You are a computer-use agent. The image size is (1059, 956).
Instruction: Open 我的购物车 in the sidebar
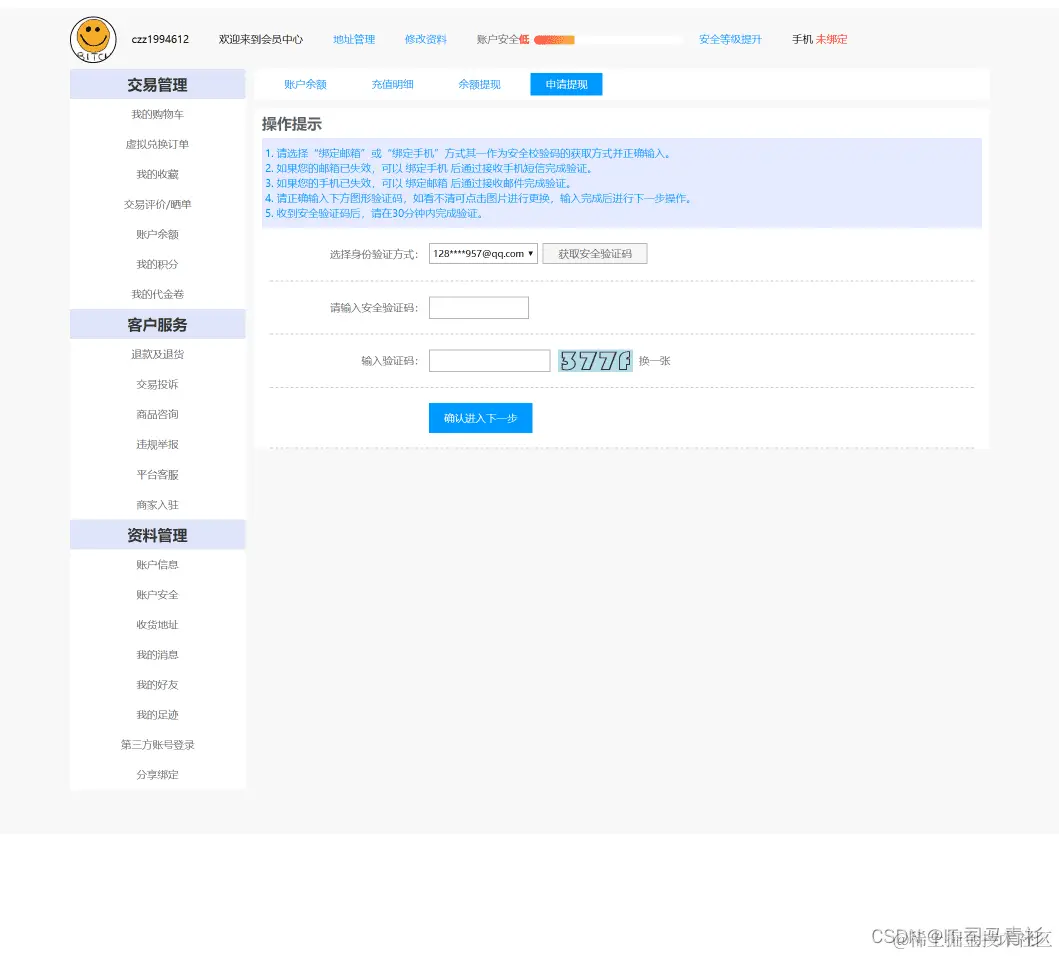(156, 114)
